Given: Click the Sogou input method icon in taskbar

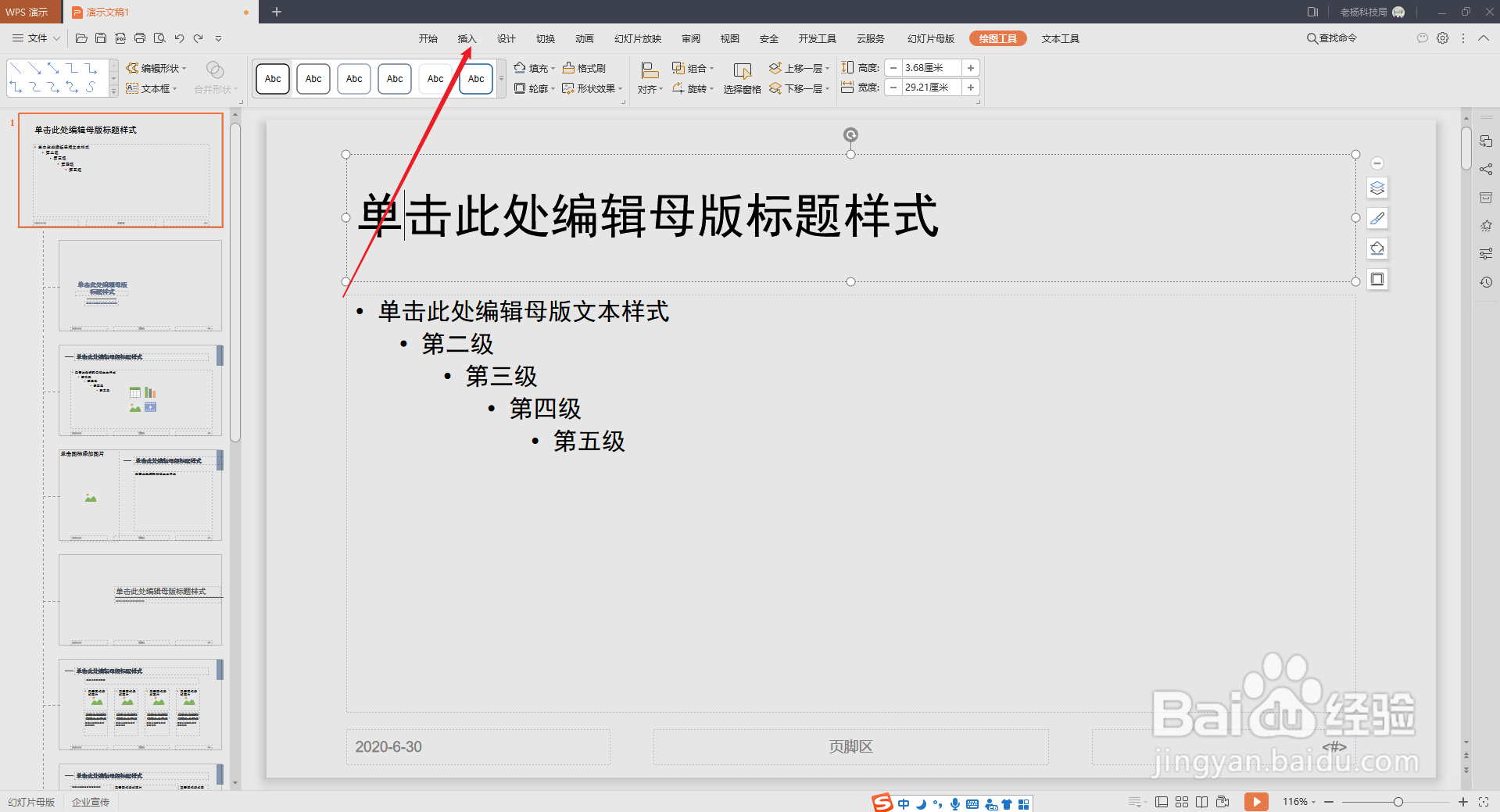Looking at the screenshot, I should click(881, 803).
